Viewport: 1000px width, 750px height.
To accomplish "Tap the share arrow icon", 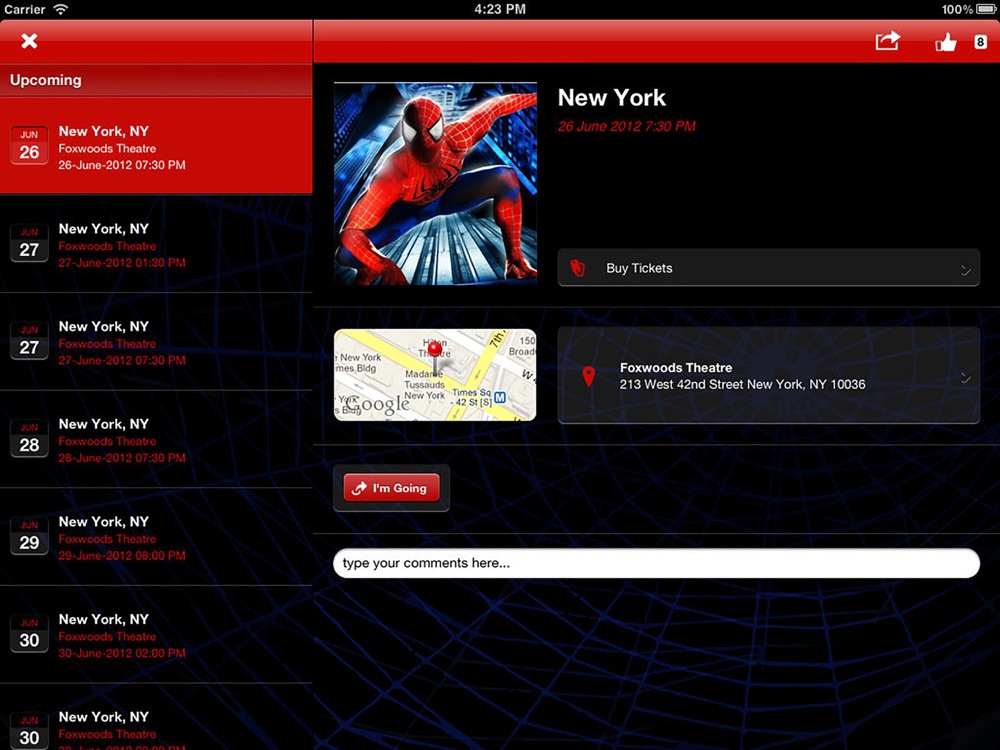I will pyautogui.click(x=888, y=41).
